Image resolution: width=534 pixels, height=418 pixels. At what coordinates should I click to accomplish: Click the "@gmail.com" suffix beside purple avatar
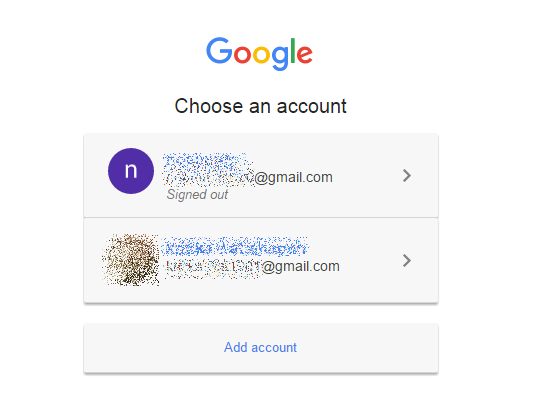[x=294, y=177]
